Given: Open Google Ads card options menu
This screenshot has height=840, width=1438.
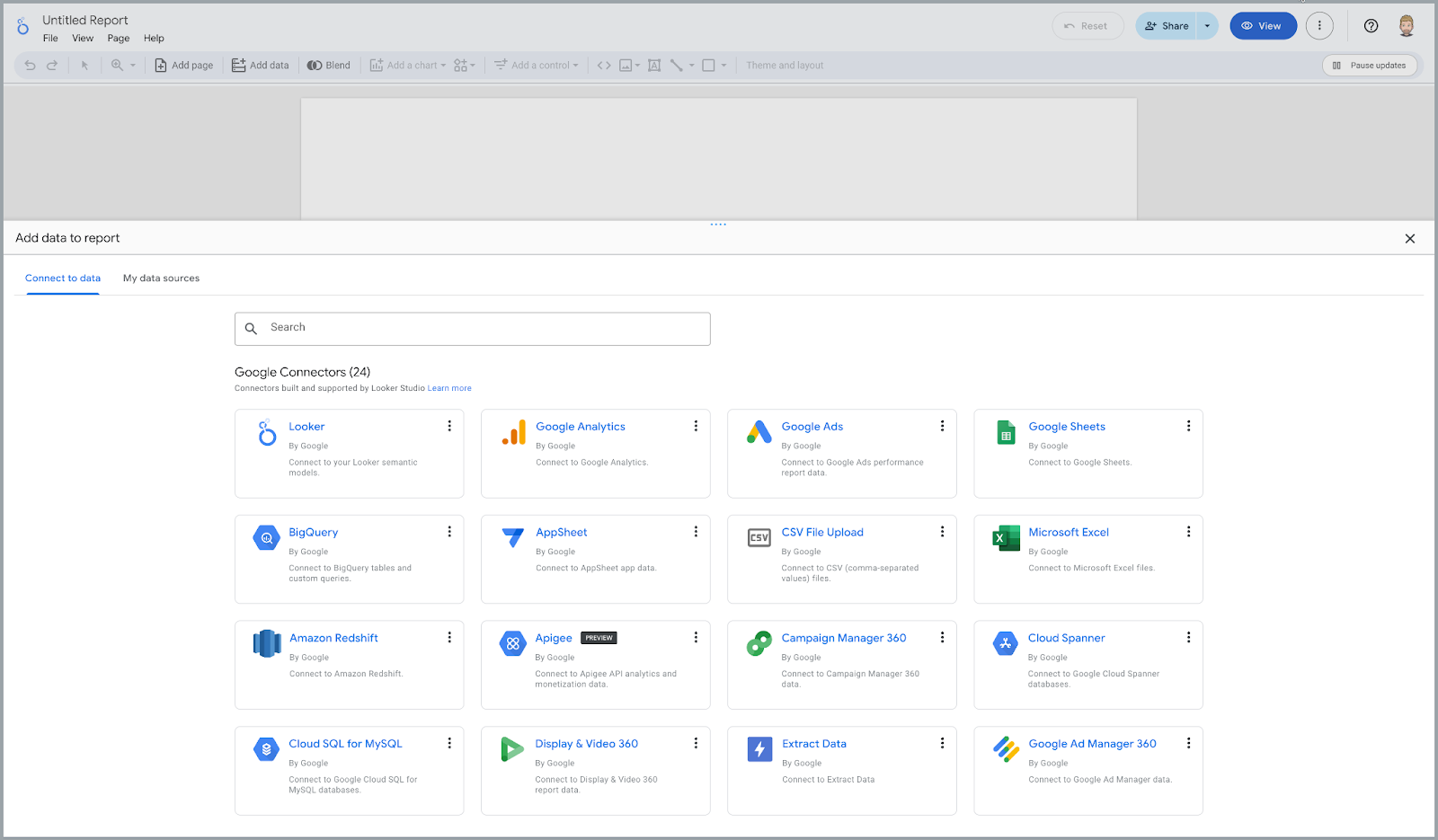Looking at the screenshot, I should click(942, 426).
